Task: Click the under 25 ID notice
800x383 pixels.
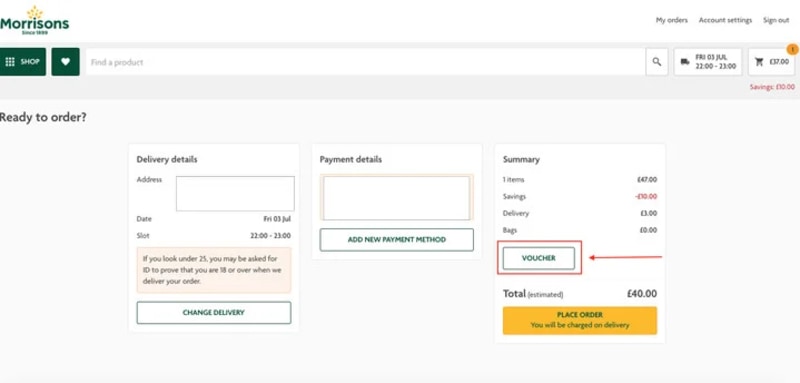Action: click(x=214, y=270)
